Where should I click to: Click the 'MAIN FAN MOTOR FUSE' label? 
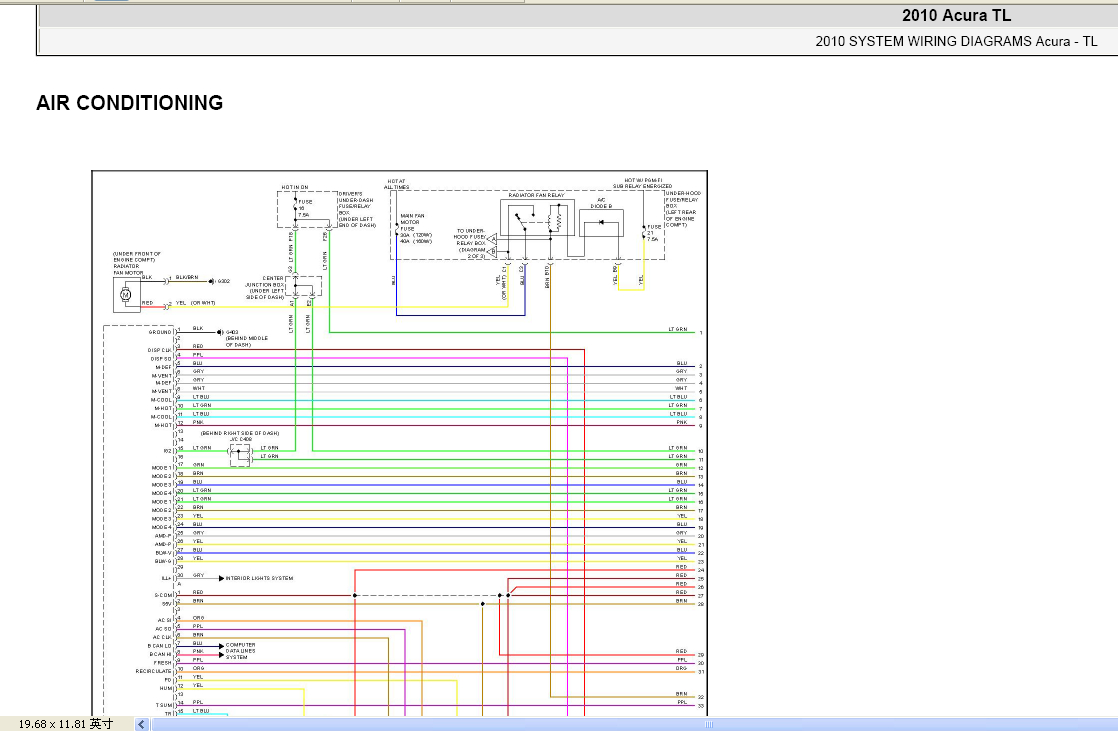(413, 222)
